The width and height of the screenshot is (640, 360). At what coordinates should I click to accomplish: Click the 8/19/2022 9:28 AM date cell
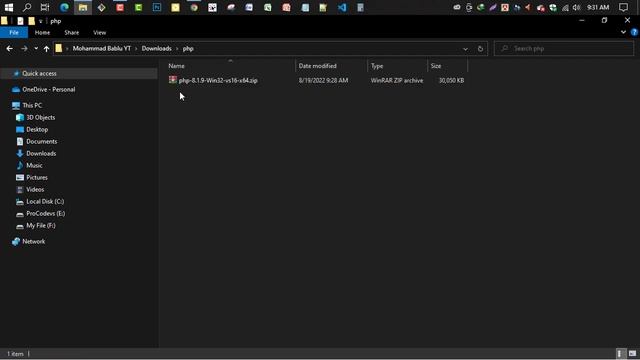323,80
